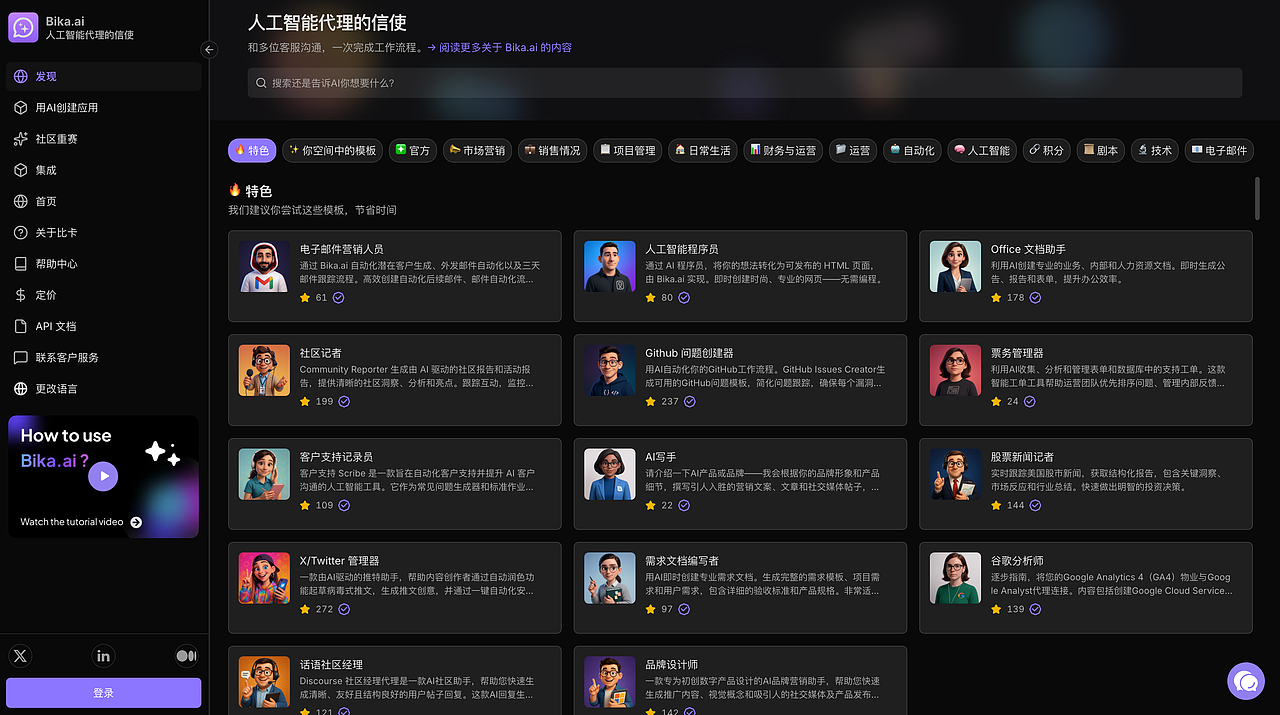Click the 社区记者 card title text
The height and width of the screenshot is (715, 1280).
click(x=321, y=353)
